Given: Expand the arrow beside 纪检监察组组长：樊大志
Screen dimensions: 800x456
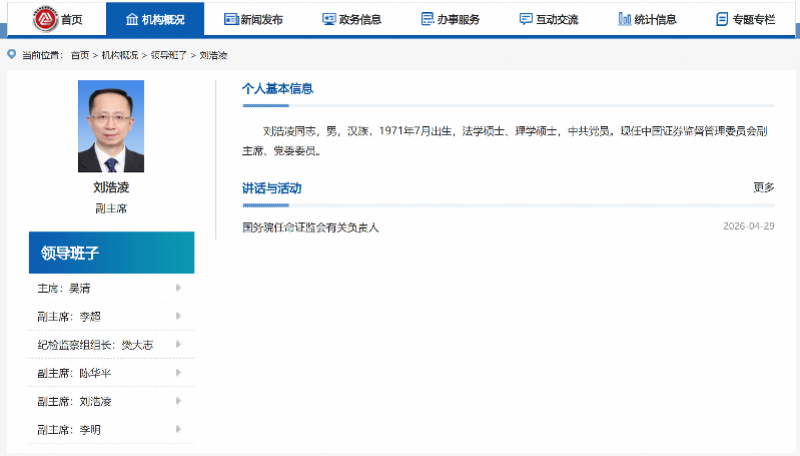Looking at the screenshot, I should 178,344.
